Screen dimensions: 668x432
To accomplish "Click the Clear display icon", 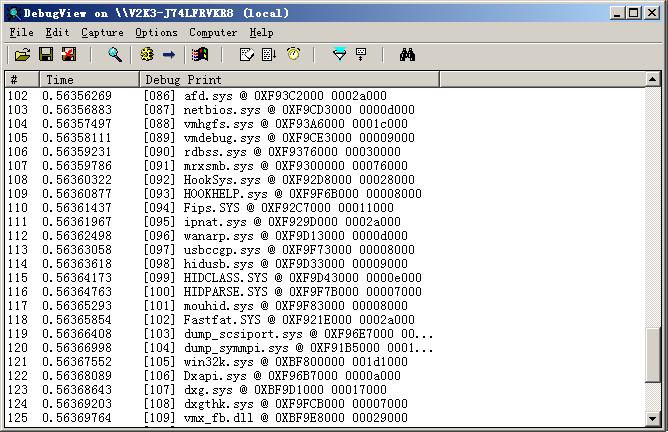I will (69, 55).
